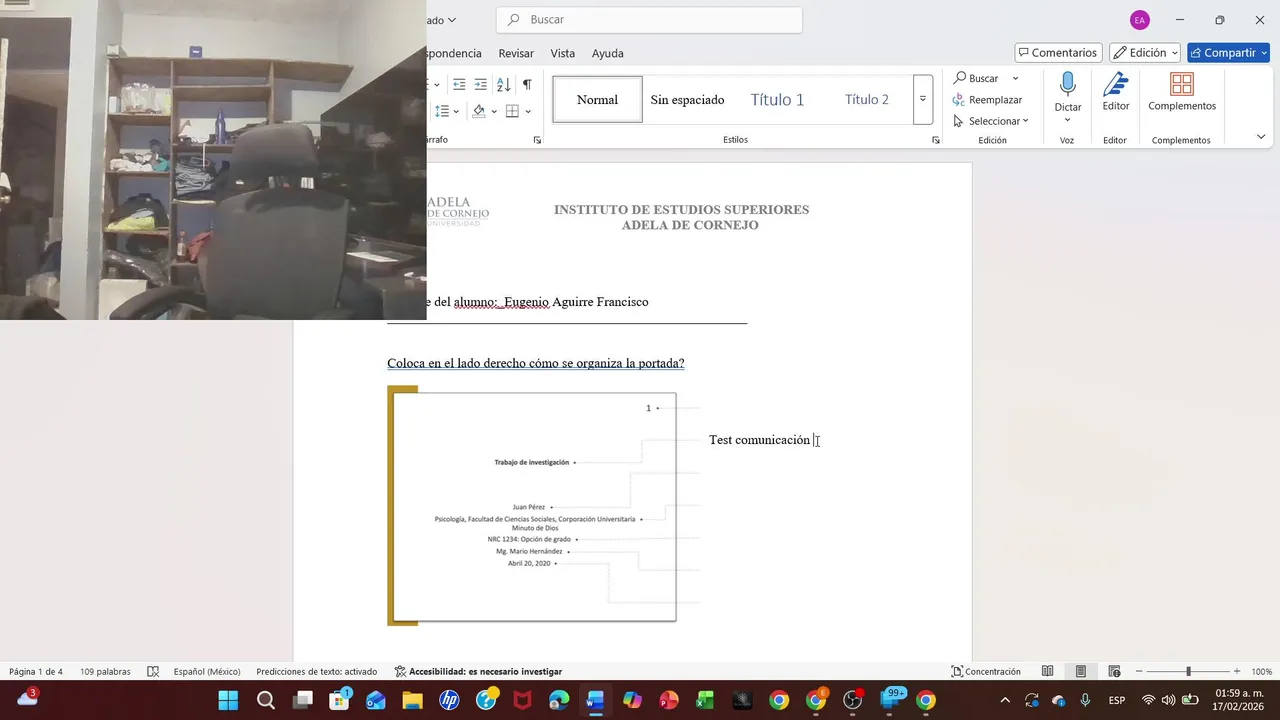Expand the styles gallery
The width and height of the screenshot is (1280, 720).
point(923,99)
